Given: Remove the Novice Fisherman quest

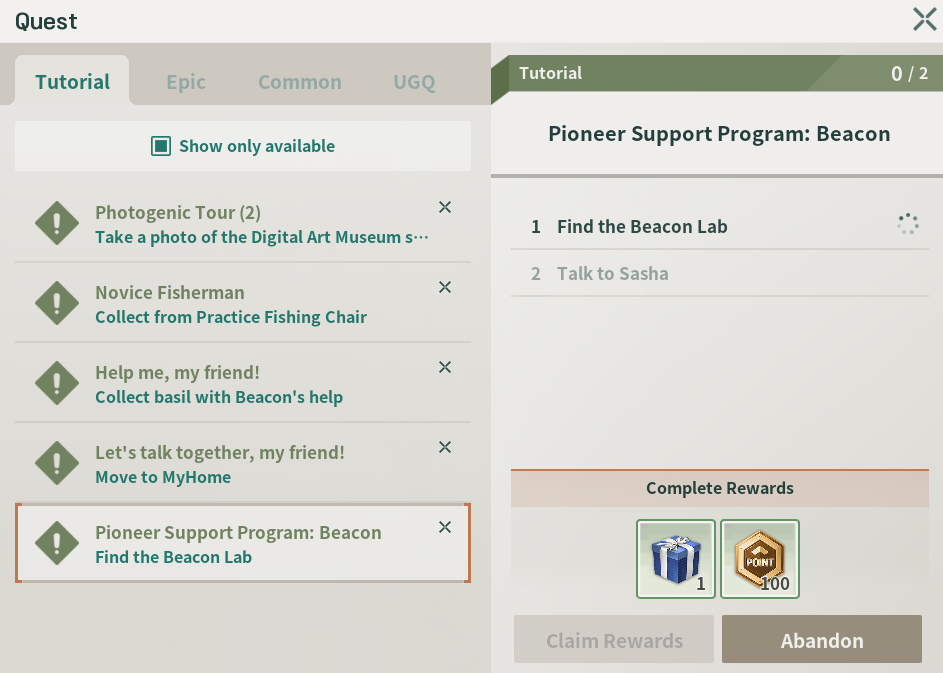Looking at the screenshot, I should tap(445, 287).
